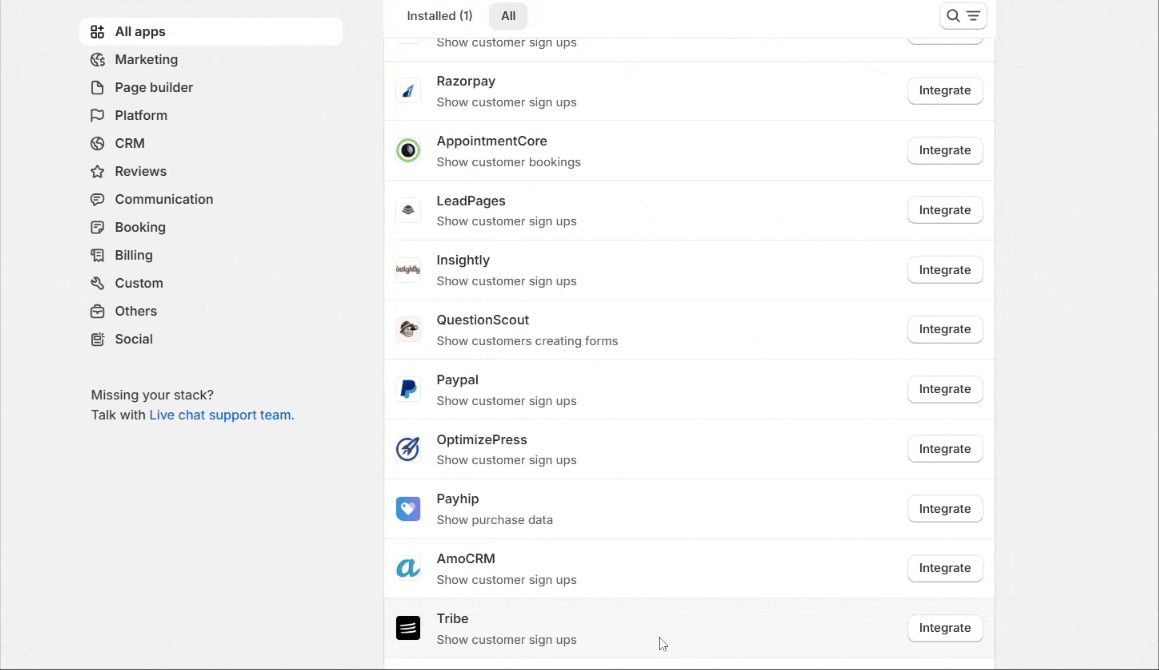Click the Razorpay app name
The width and height of the screenshot is (1159, 670).
pyautogui.click(x=466, y=81)
